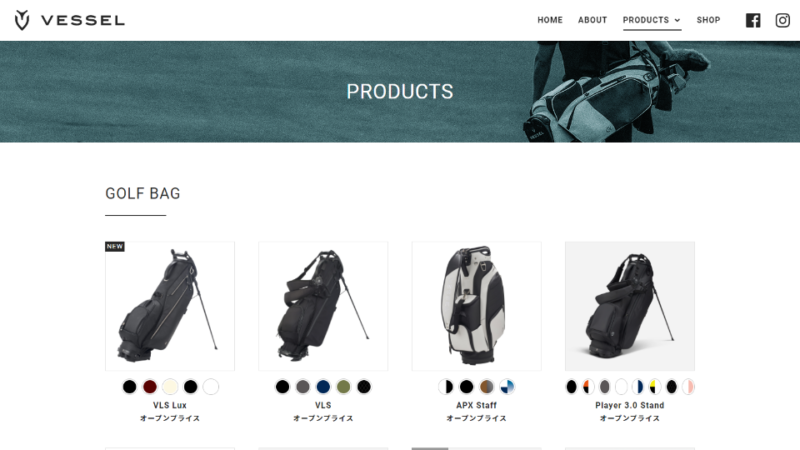Open the Player 3.0 Stand thumbnail
This screenshot has height=450, width=800.
pyautogui.click(x=630, y=306)
